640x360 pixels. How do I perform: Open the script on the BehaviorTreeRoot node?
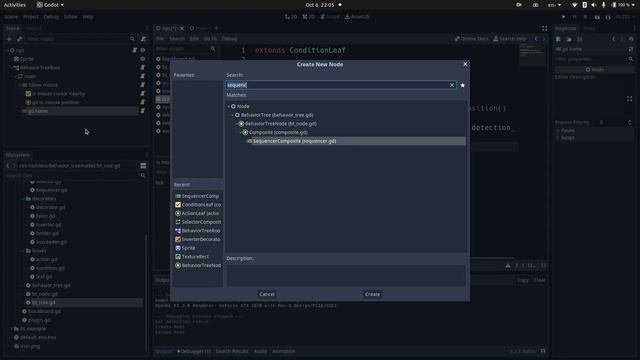tap(142, 67)
